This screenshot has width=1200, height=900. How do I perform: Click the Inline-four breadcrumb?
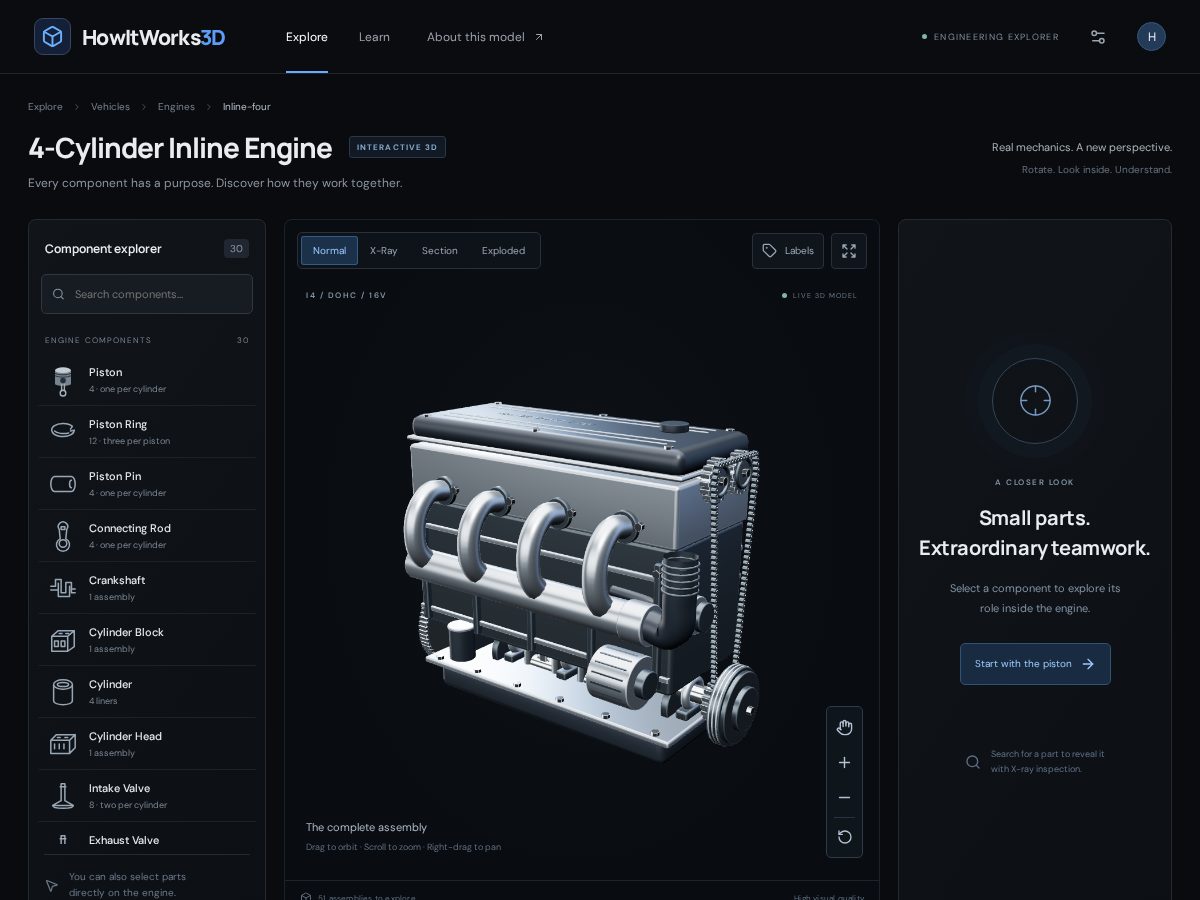pos(246,107)
